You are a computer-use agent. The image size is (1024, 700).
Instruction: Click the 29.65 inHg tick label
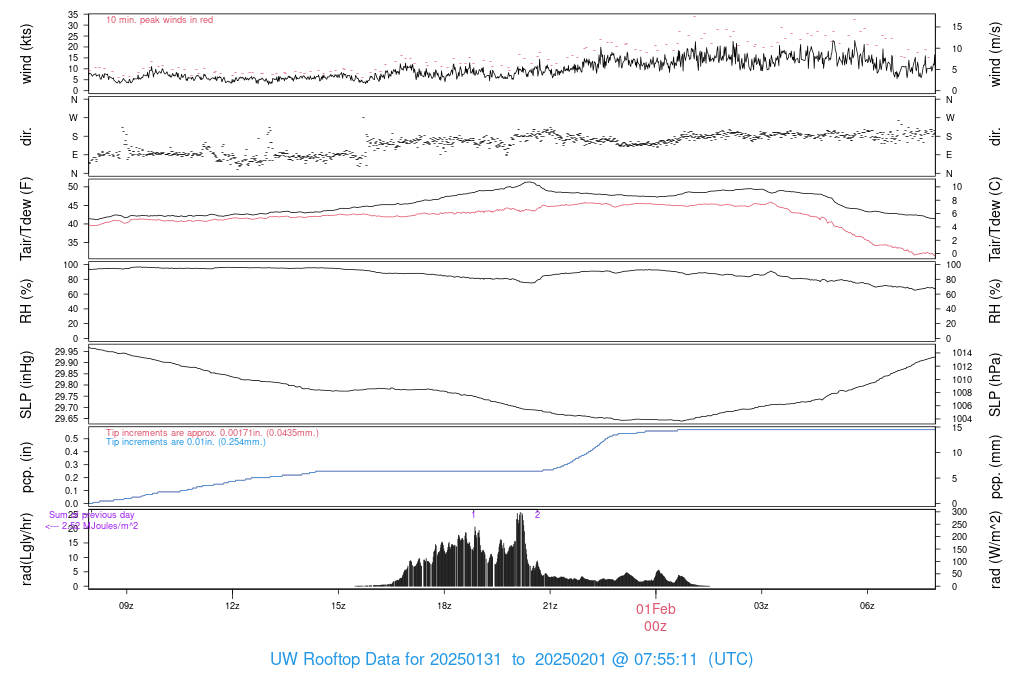coord(67,419)
